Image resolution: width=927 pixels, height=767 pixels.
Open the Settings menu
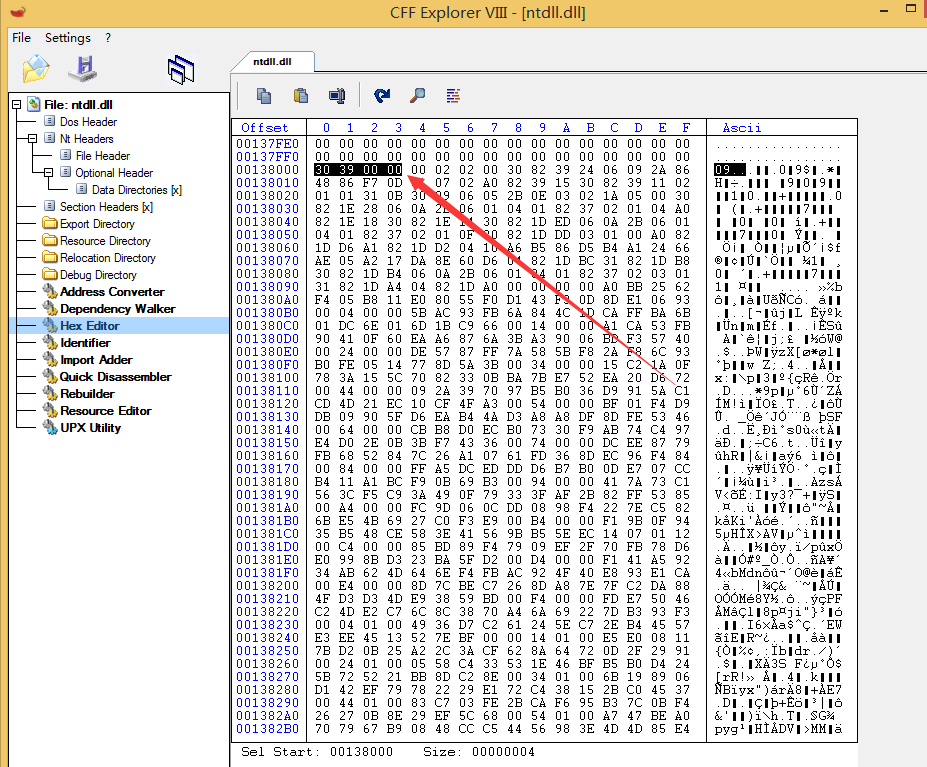pos(67,37)
